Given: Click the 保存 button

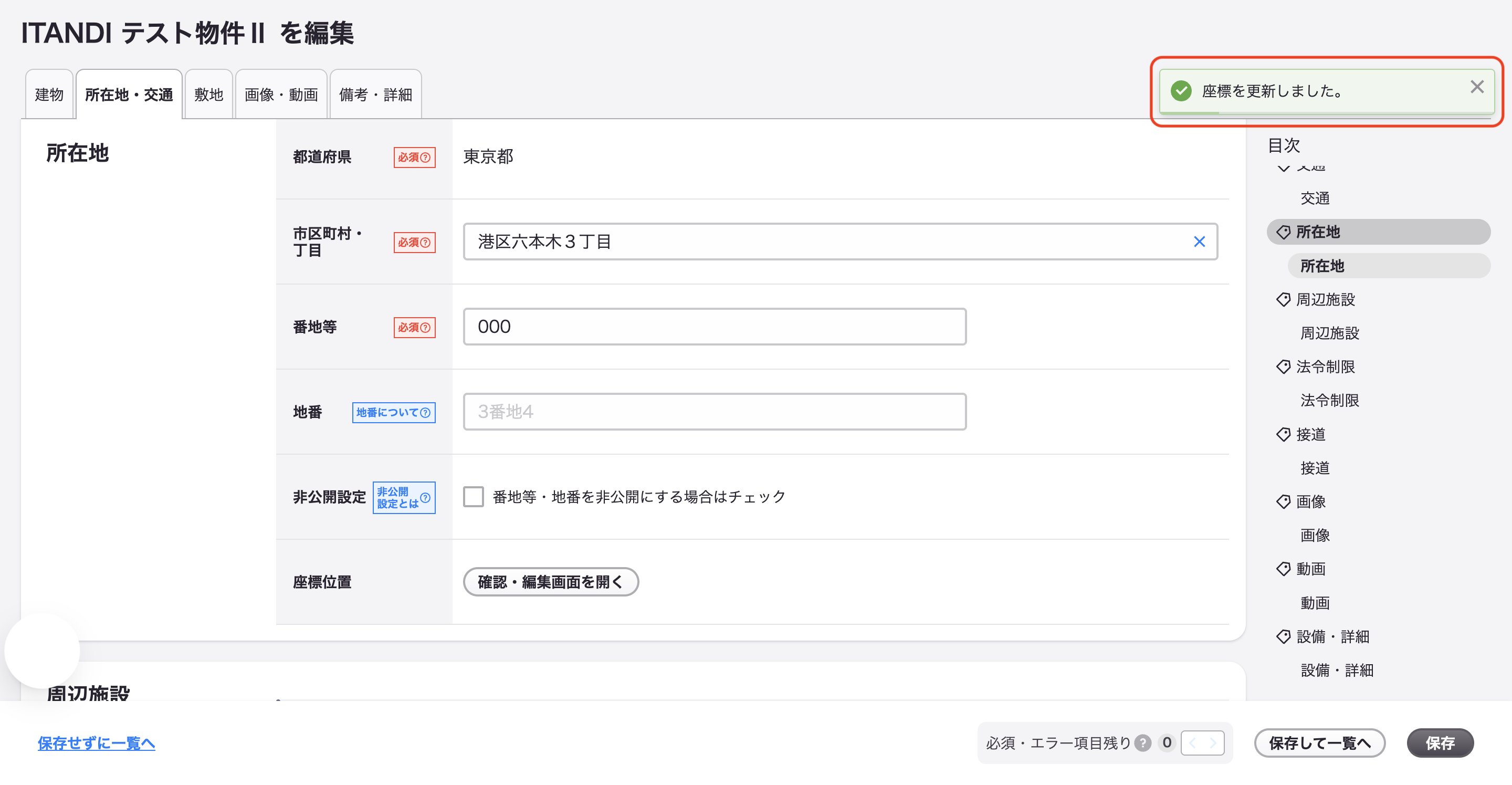Looking at the screenshot, I should (1440, 742).
